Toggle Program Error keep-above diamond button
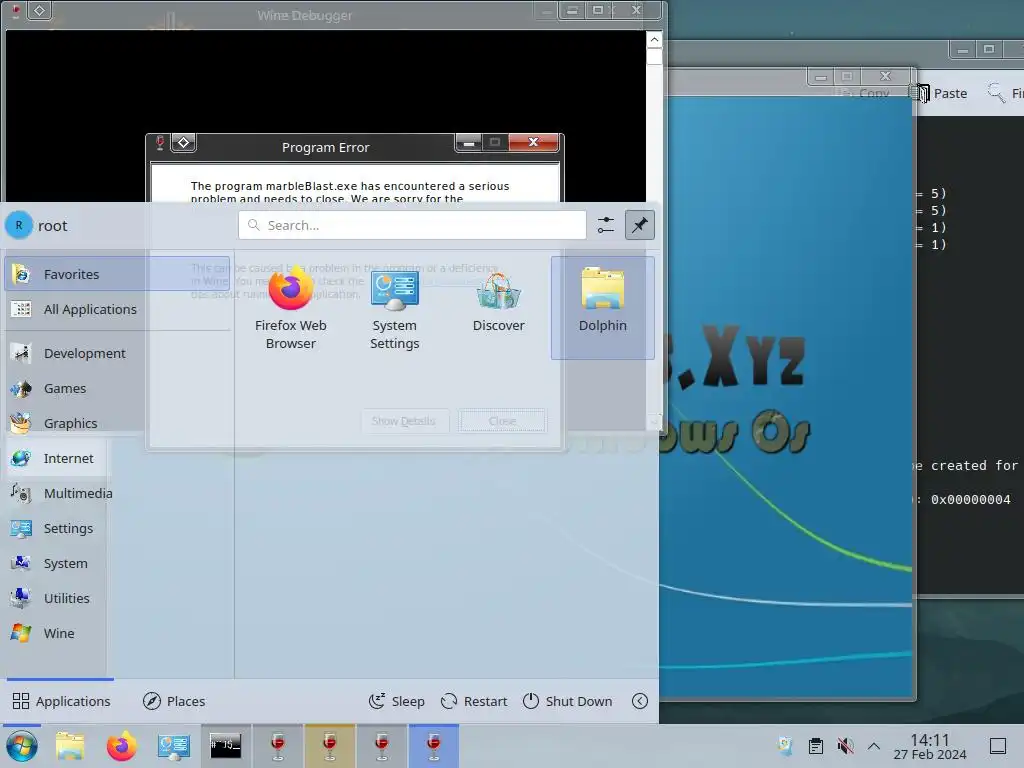The width and height of the screenshot is (1024, 768). 184,142
